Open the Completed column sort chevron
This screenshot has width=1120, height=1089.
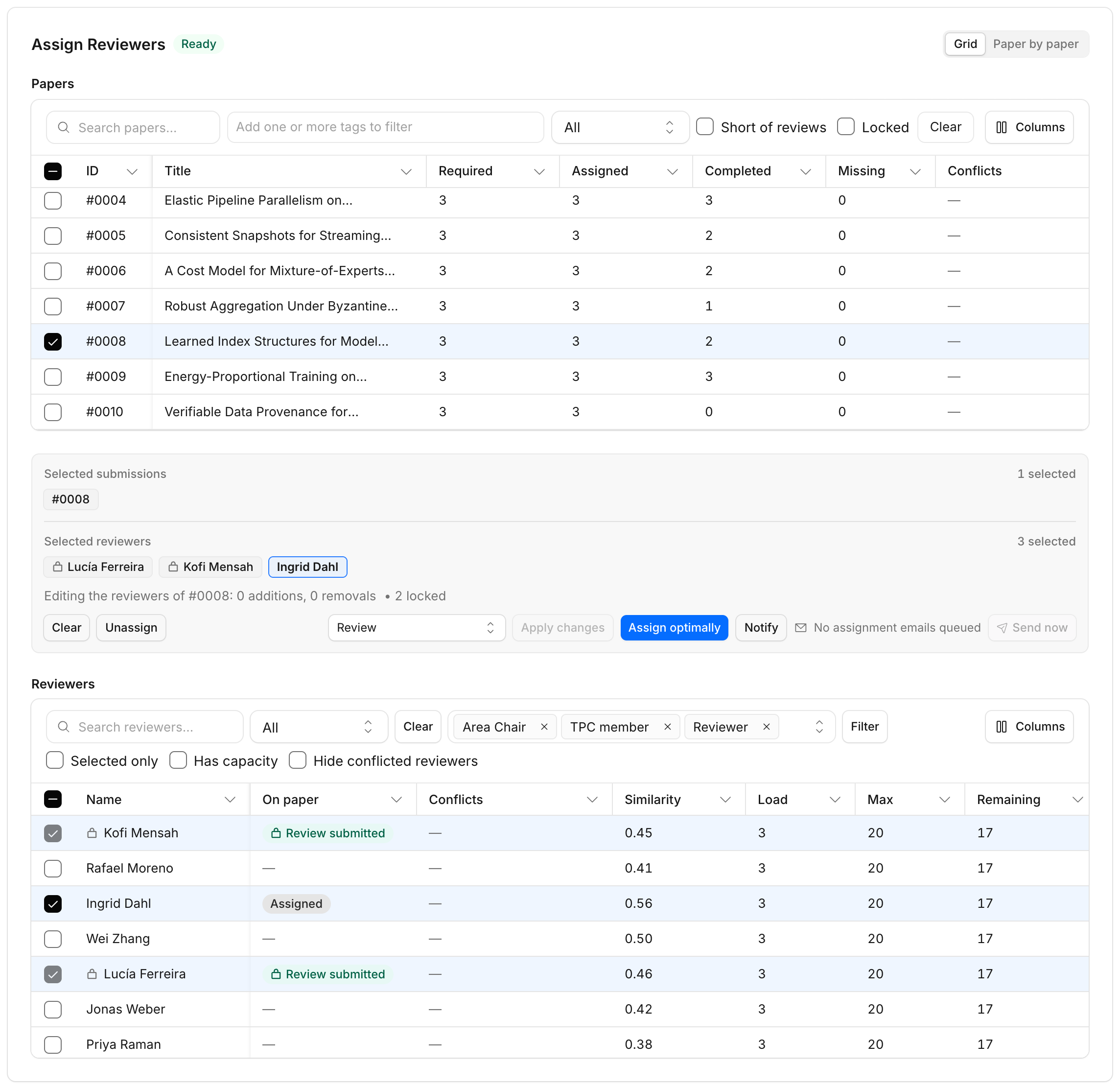click(806, 171)
